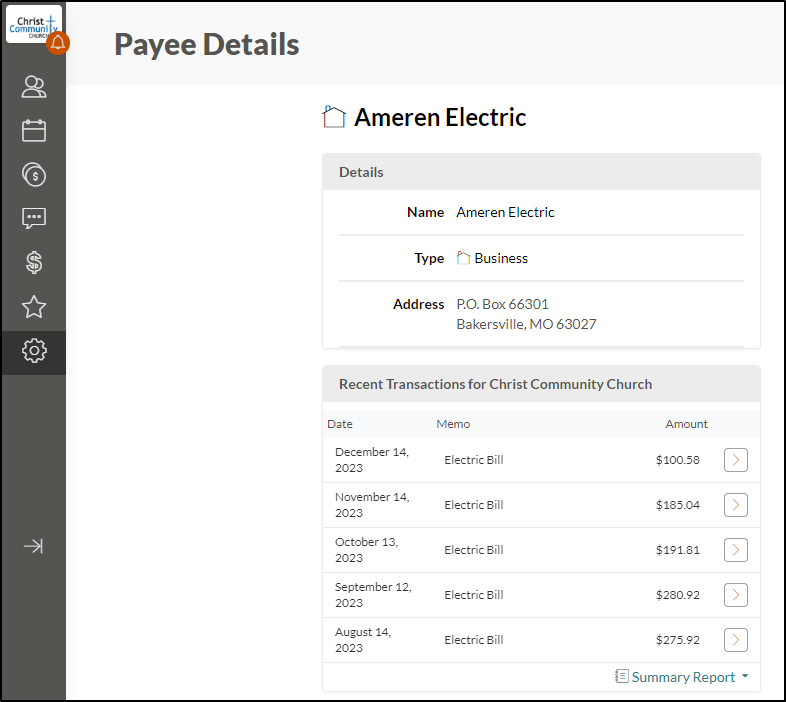
Task: Expand the Summary Report dropdown caret
Action: click(x=745, y=676)
